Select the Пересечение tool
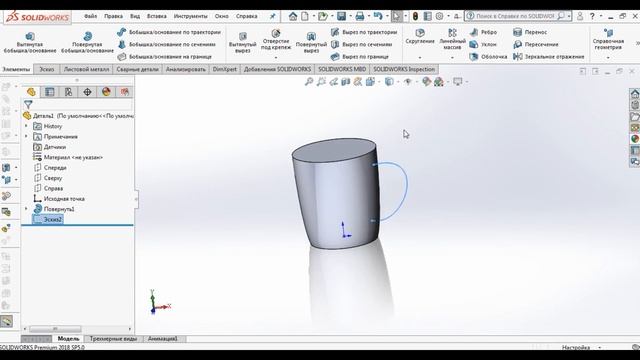 pyautogui.click(x=536, y=44)
